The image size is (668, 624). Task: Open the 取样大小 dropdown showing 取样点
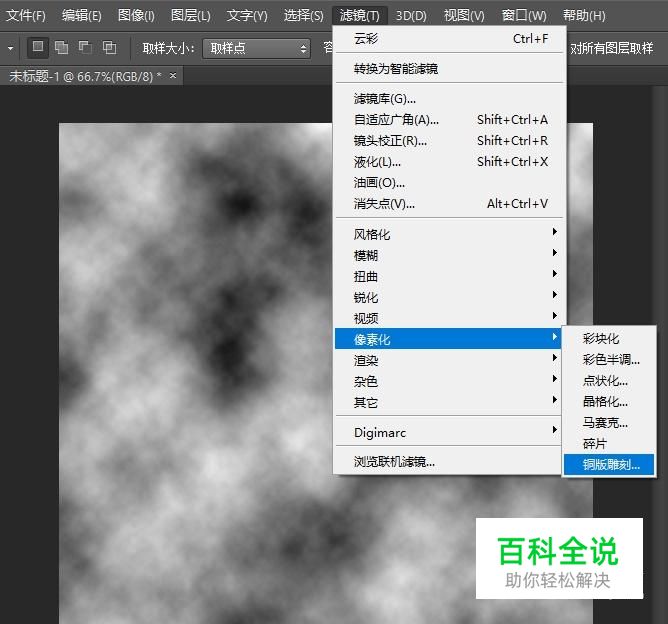[x=256, y=48]
